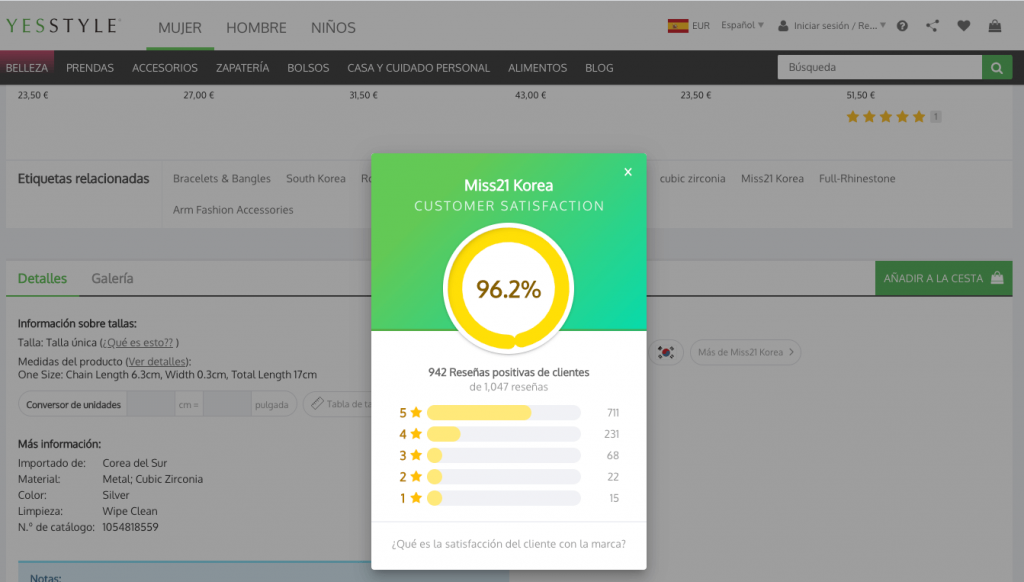
Task: Open the HOMBRE menu
Action: [256, 27]
